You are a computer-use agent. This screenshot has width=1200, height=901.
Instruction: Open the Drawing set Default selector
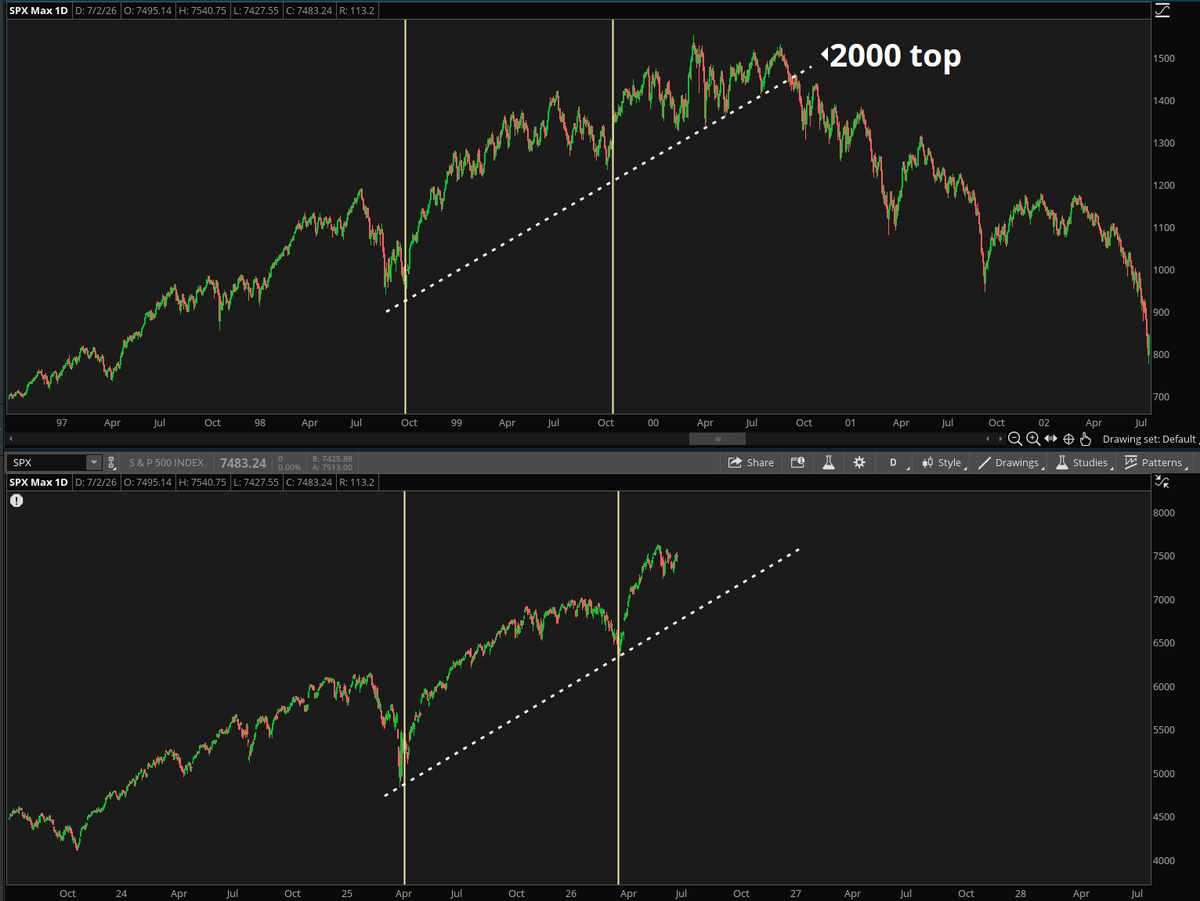[x=1150, y=439]
